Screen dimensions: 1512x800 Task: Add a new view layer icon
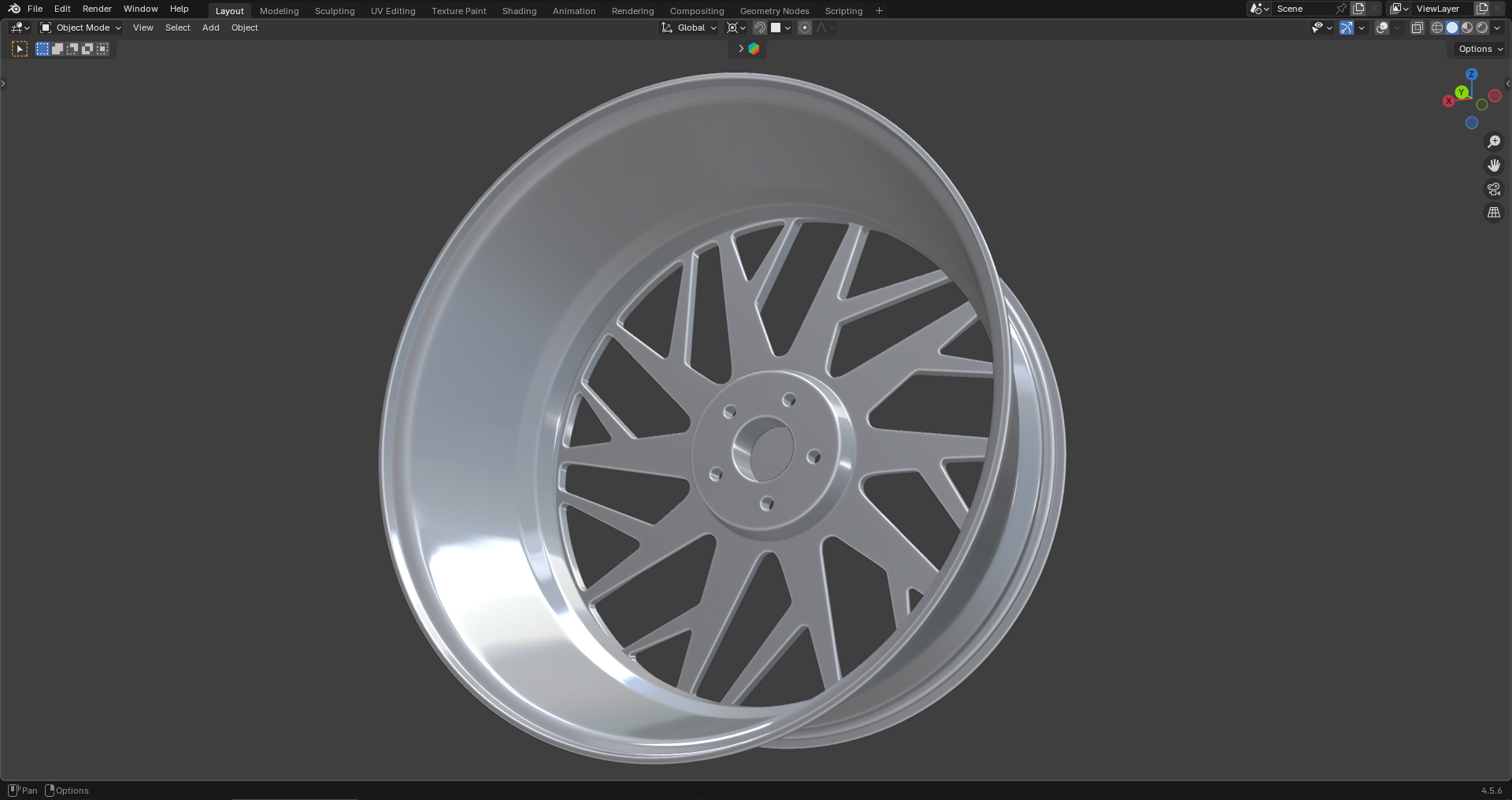[1482, 9]
